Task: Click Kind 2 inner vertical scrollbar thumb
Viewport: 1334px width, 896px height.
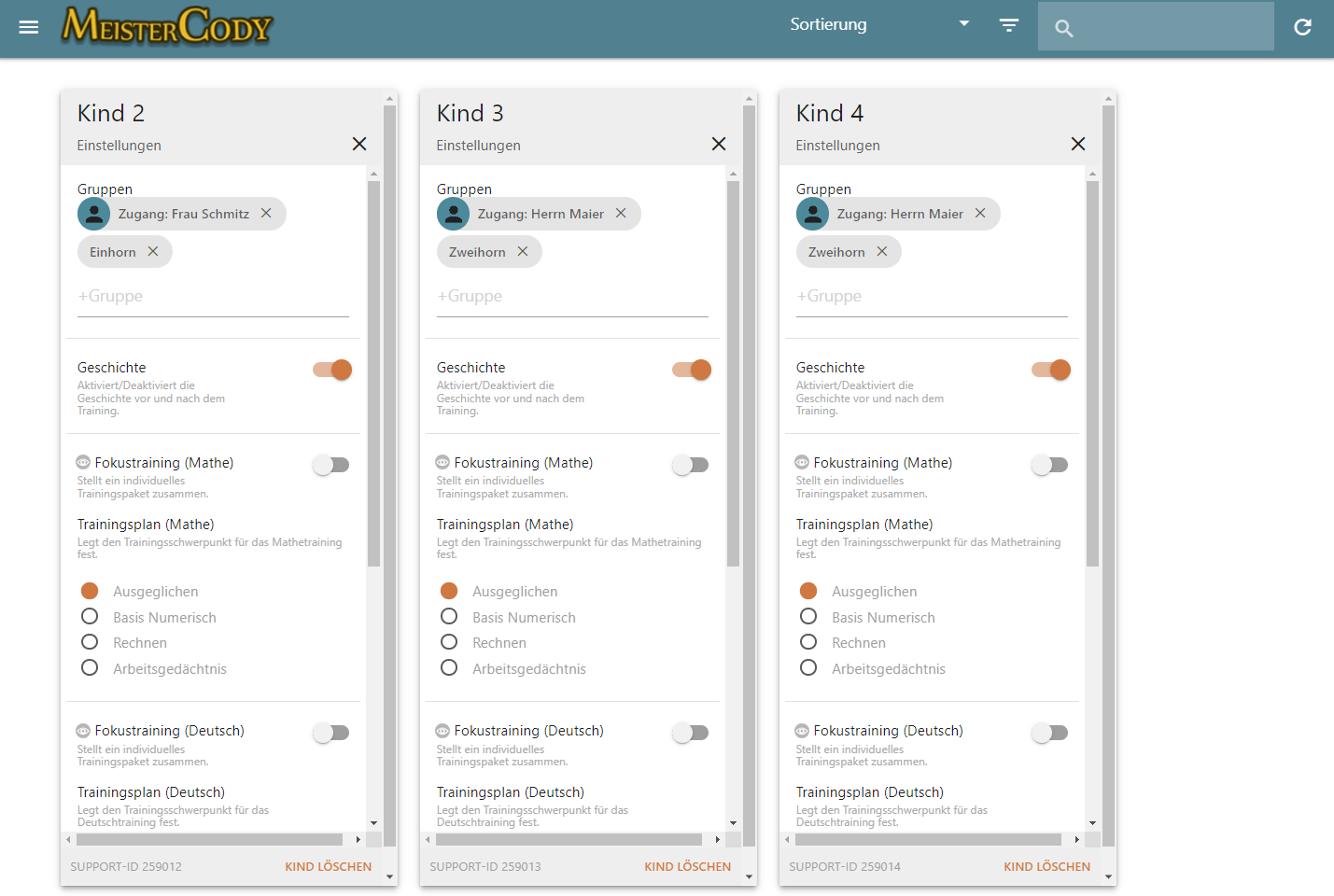Action: coord(373,373)
